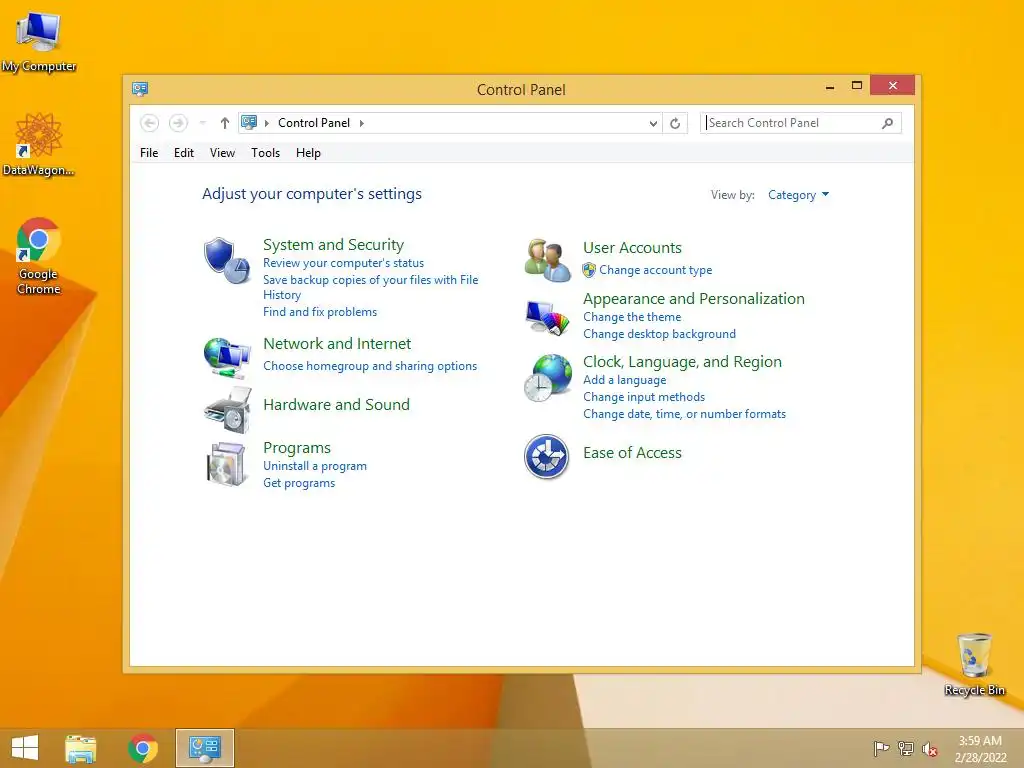Click Add a language

[x=624, y=380]
